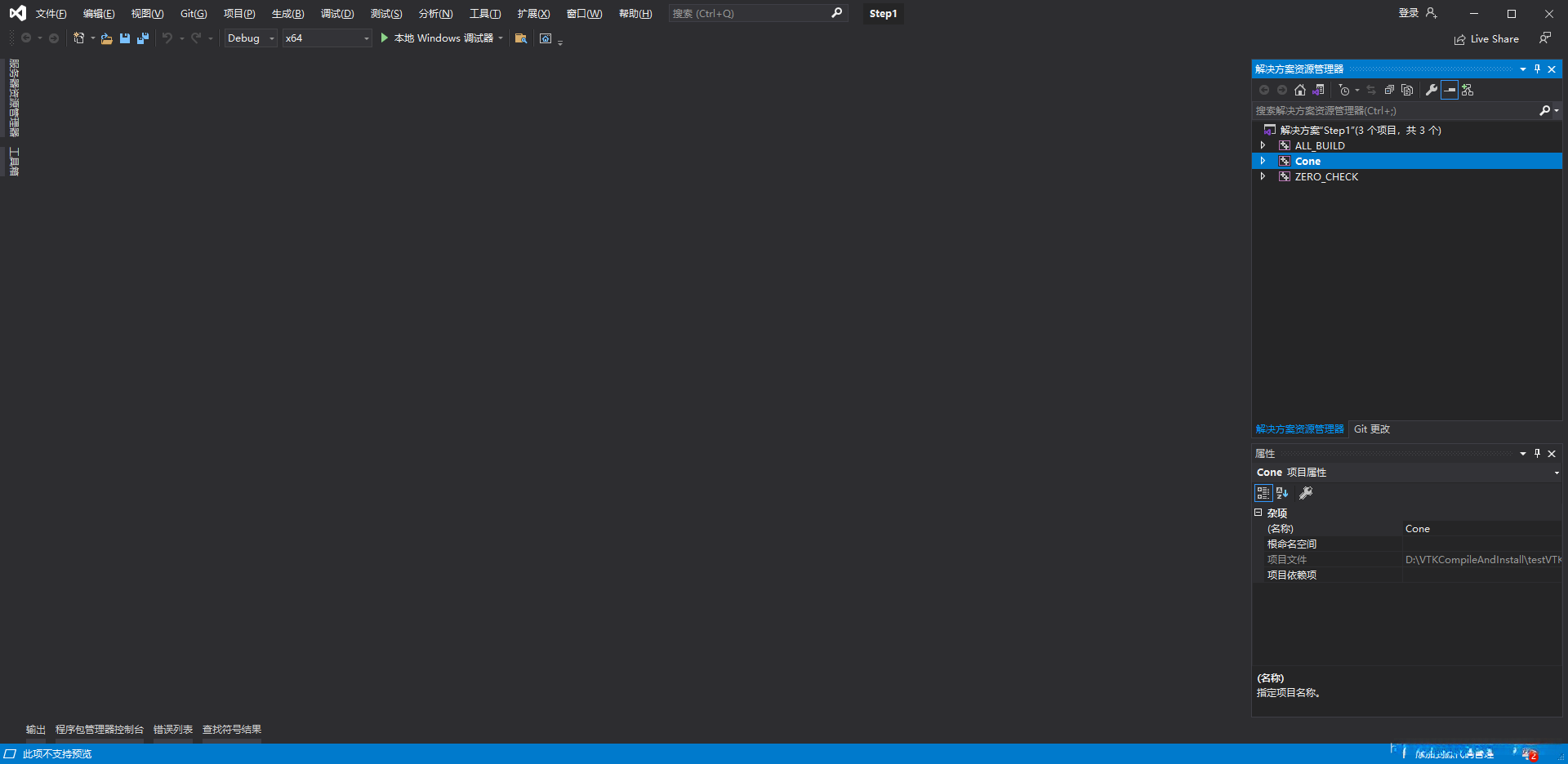Screen dimensions: 1568x764
Task: Open the 程序包管理器控制台 tab
Action: (x=100, y=730)
